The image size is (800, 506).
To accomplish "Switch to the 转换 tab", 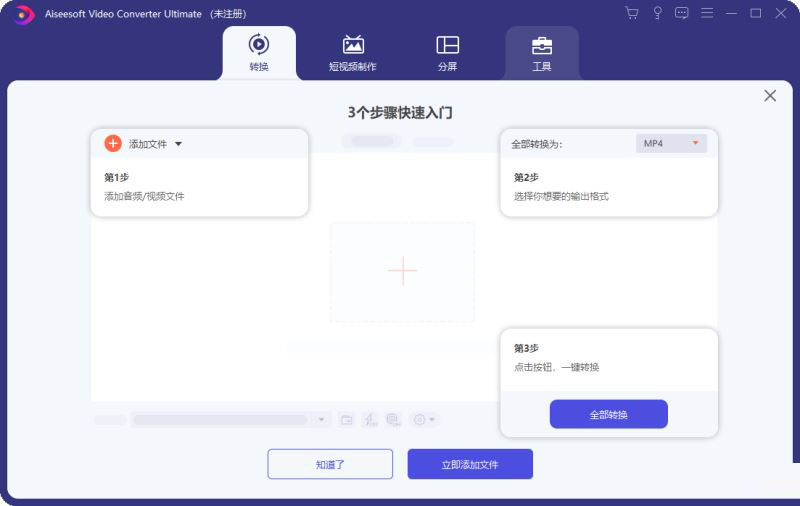I will point(259,53).
